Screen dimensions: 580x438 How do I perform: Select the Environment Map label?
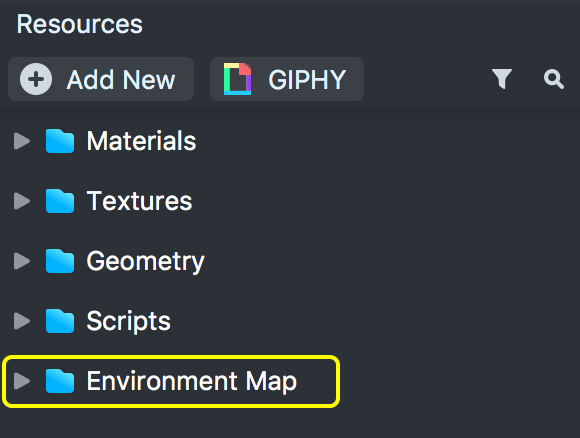(192, 381)
